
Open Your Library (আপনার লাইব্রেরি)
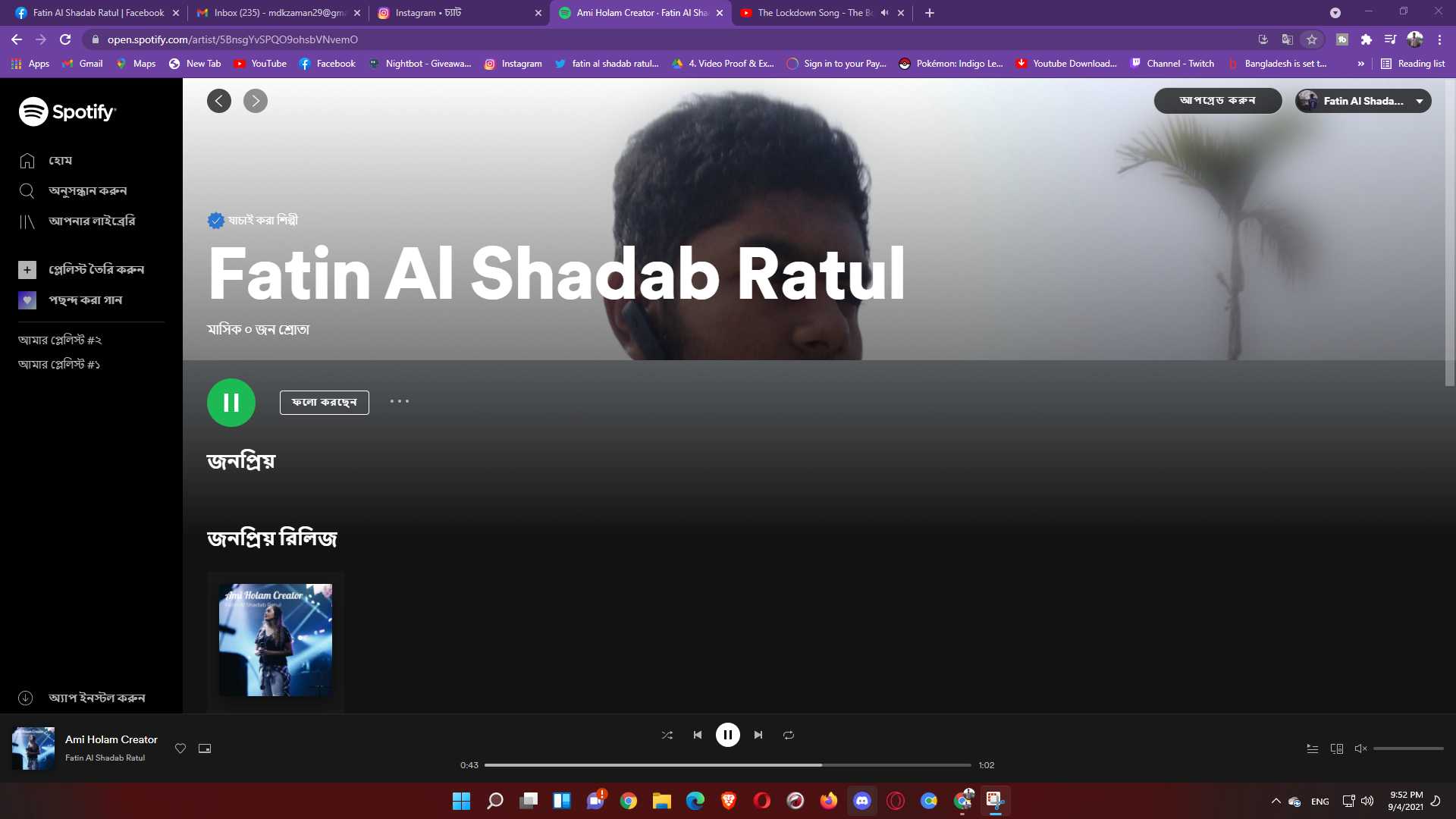77,221
